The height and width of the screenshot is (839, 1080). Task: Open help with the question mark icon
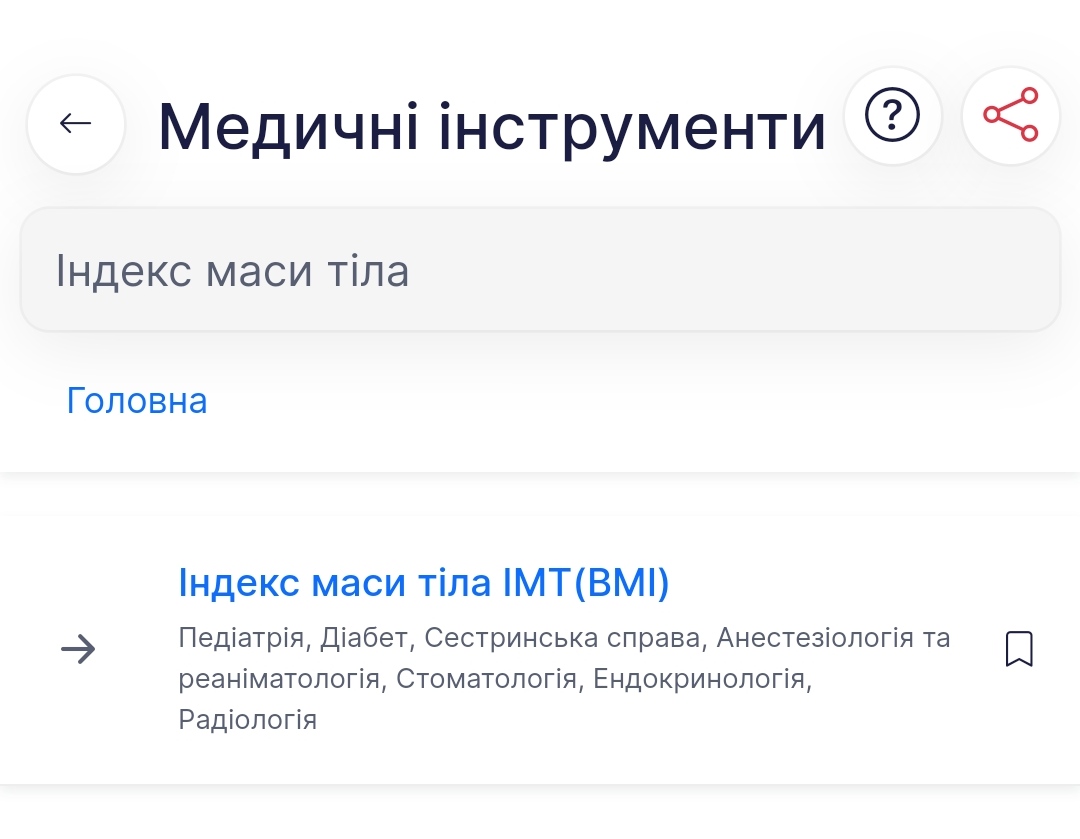893,115
